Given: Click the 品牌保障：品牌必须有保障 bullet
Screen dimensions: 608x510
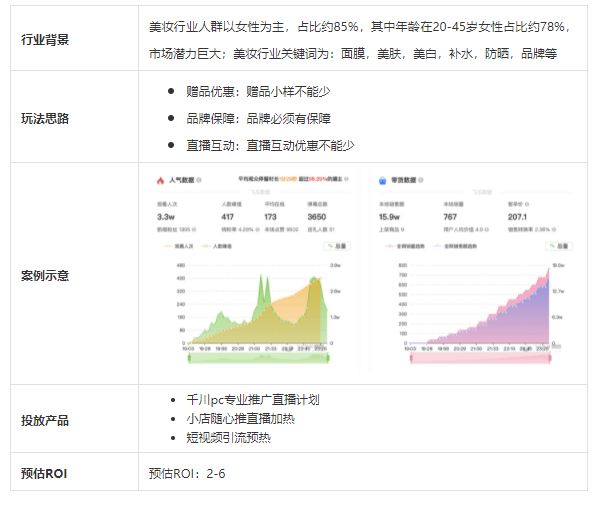Looking at the screenshot, I should 258,118.
